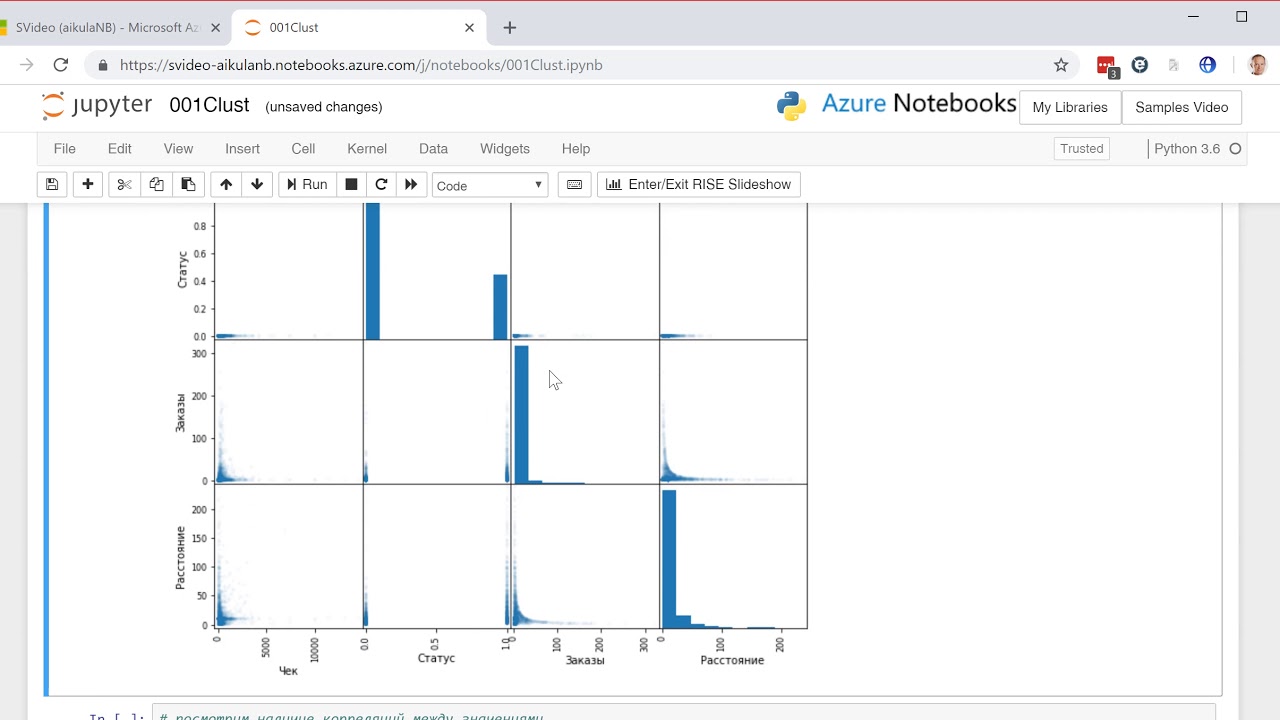The image size is (1280, 720).
Task: Interrupt the kernel with the stop icon
Action: pyautogui.click(x=351, y=185)
